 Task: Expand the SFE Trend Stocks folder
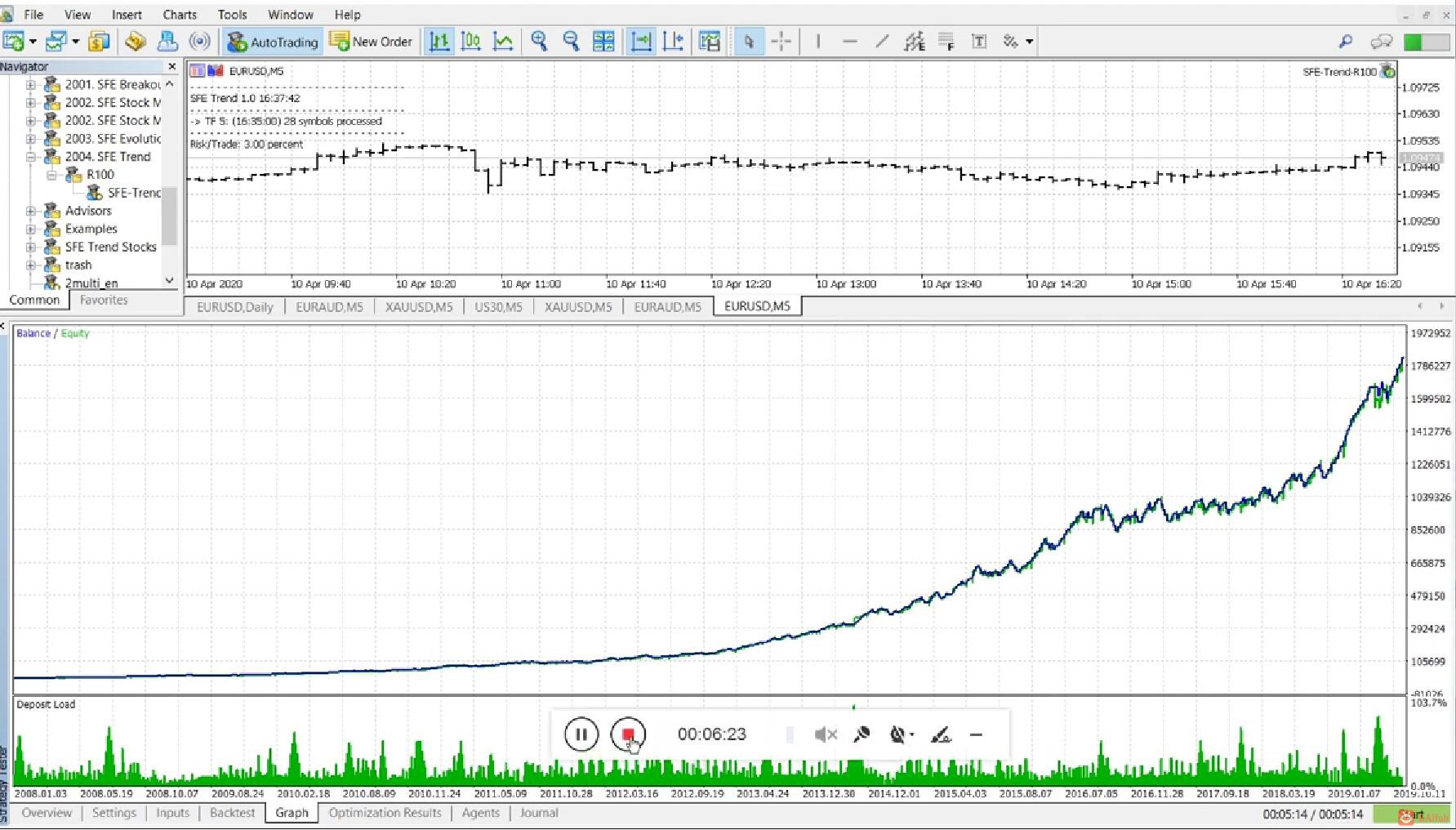point(31,247)
